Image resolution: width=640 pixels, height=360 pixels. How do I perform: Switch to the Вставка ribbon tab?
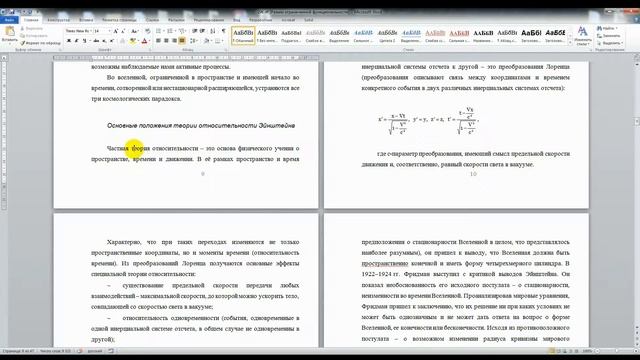tap(86, 20)
